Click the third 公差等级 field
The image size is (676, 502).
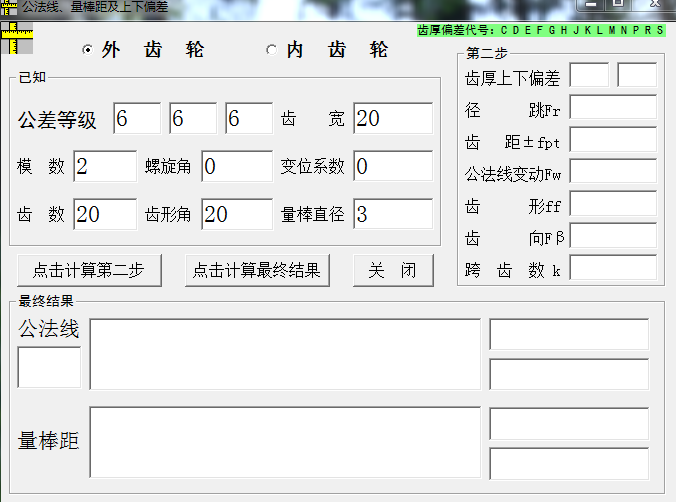pyautogui.click(x=249, y=118)
